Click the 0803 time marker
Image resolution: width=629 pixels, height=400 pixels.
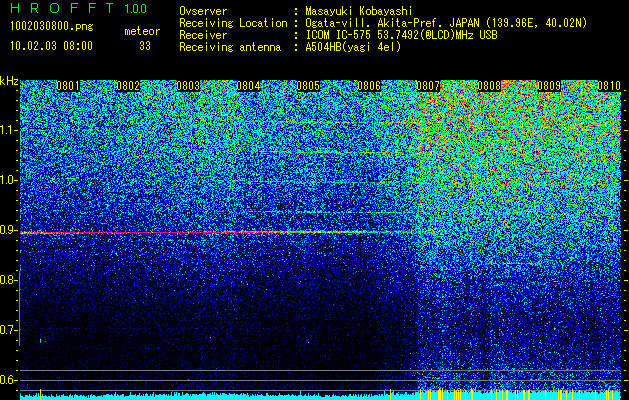(188, 86)
